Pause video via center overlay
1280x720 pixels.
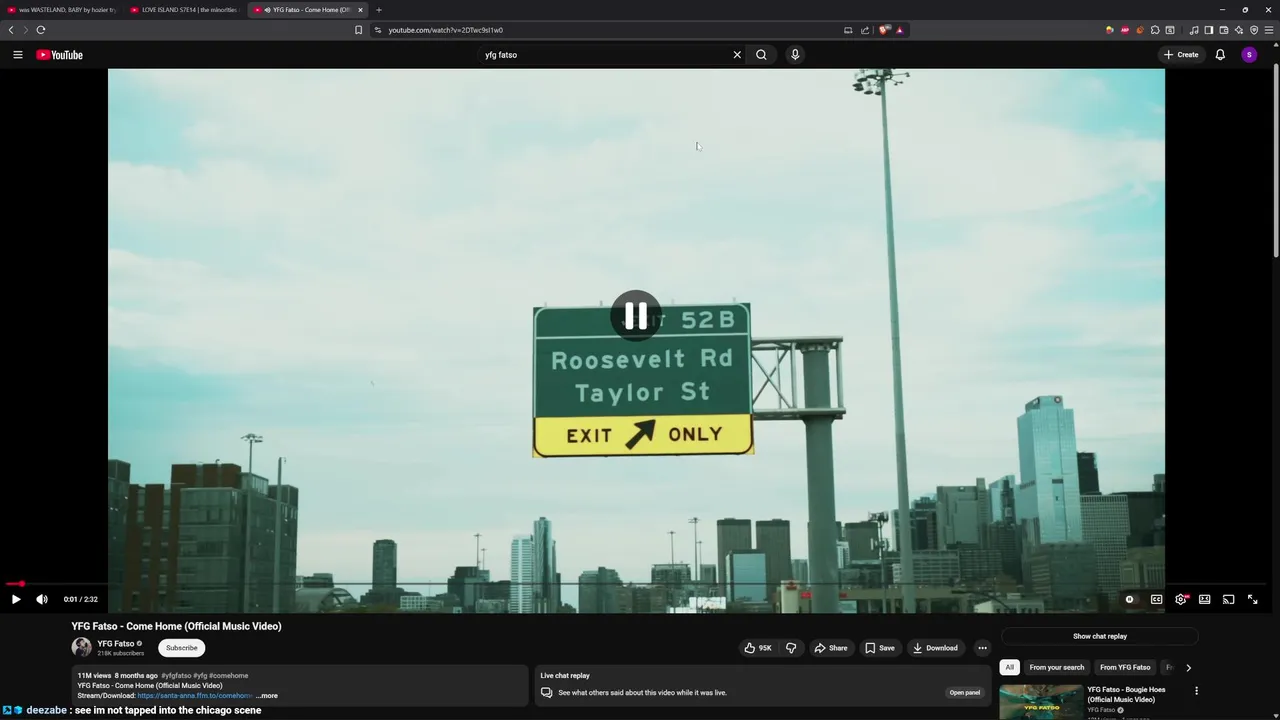636,315
